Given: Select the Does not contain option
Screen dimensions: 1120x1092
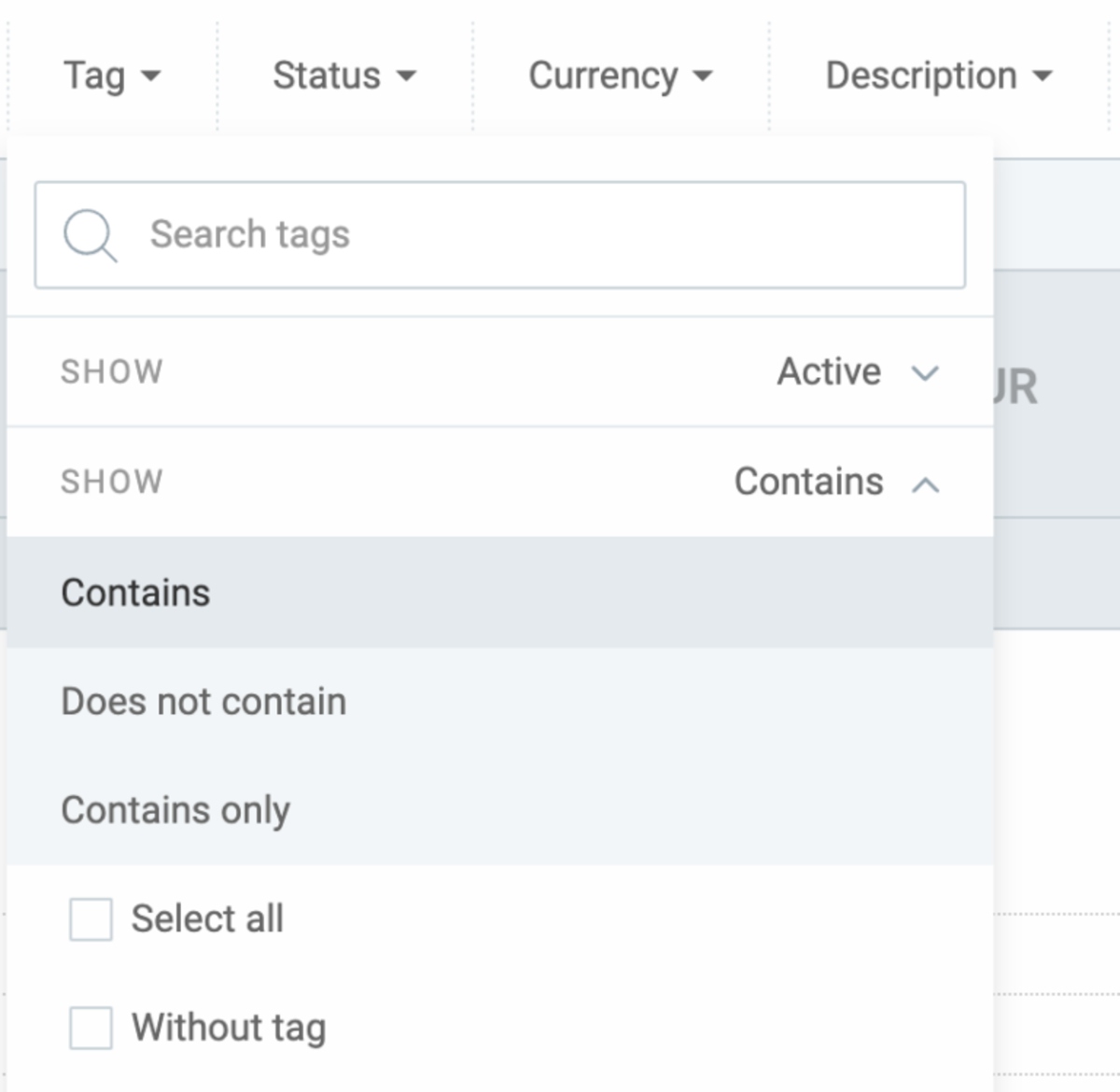Looking at the screenshot, I should (203, 702).
